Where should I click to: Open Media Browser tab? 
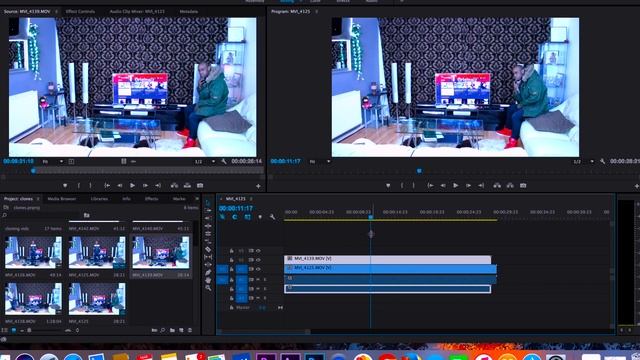click(x=62, y=199)
